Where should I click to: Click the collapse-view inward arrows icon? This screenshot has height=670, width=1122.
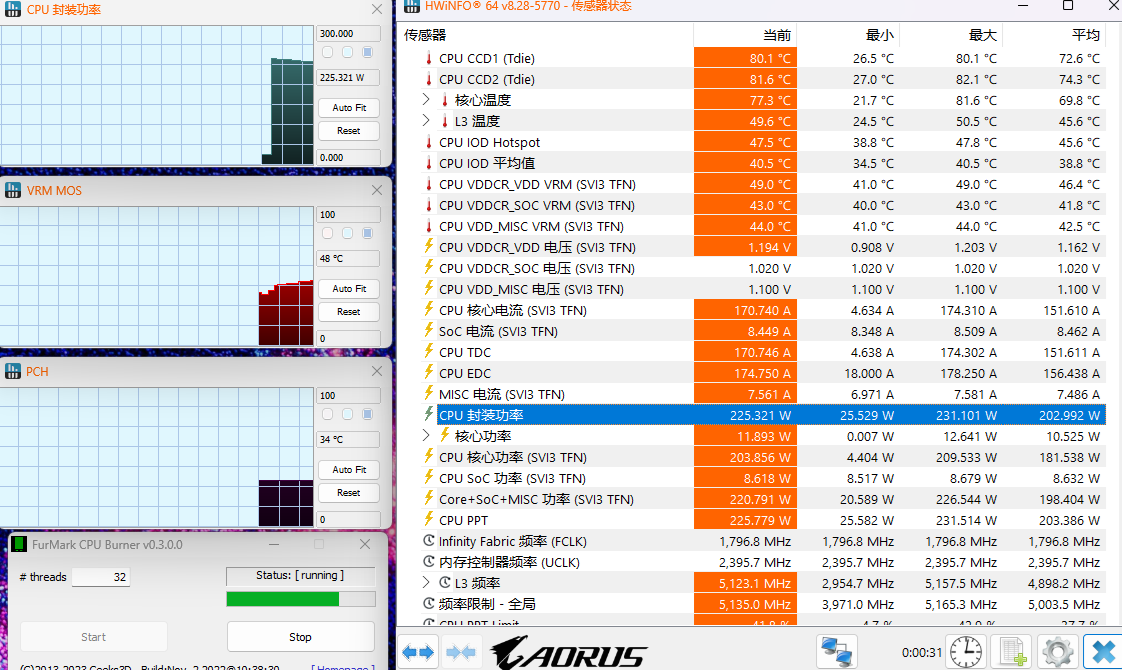pos(461,652)
